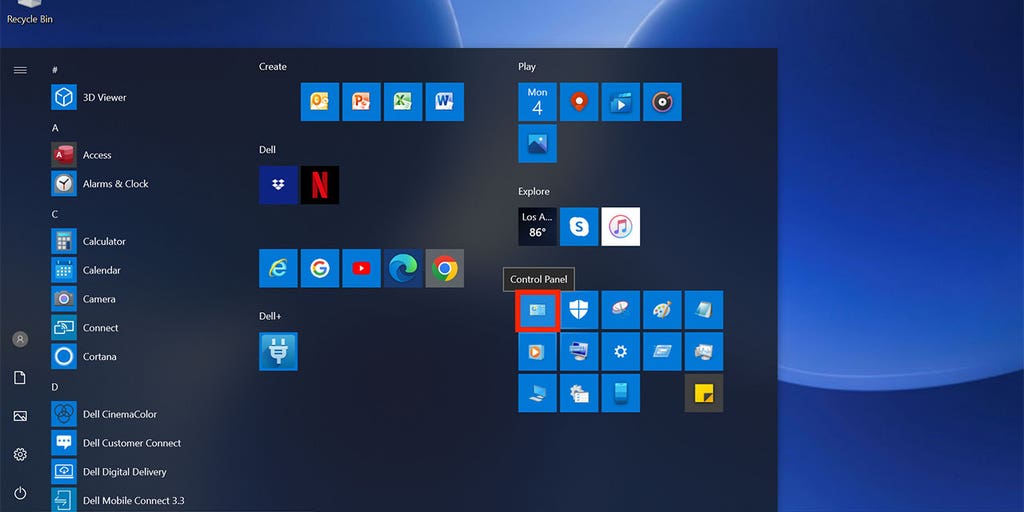
Task: Open Settings from the Start sidebar
Action: point(20,455)
